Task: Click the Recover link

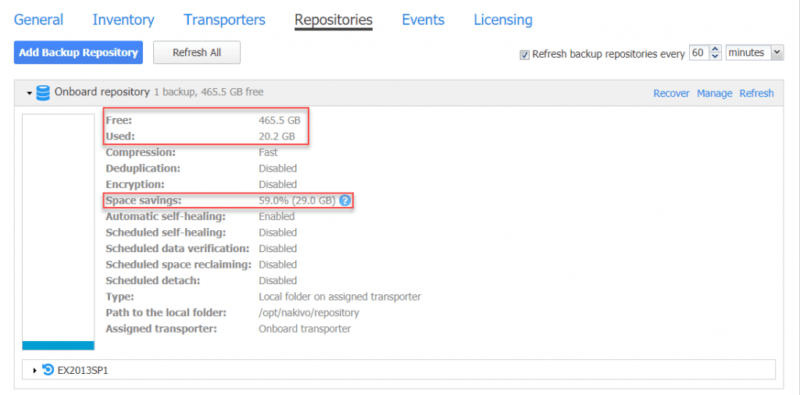Action: pos(671,93)
